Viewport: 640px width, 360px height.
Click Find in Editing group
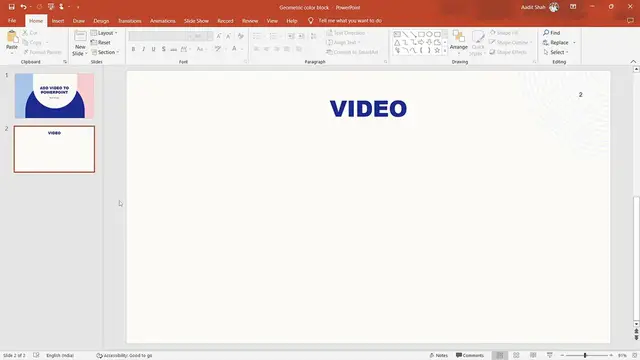tap(551, 33)
